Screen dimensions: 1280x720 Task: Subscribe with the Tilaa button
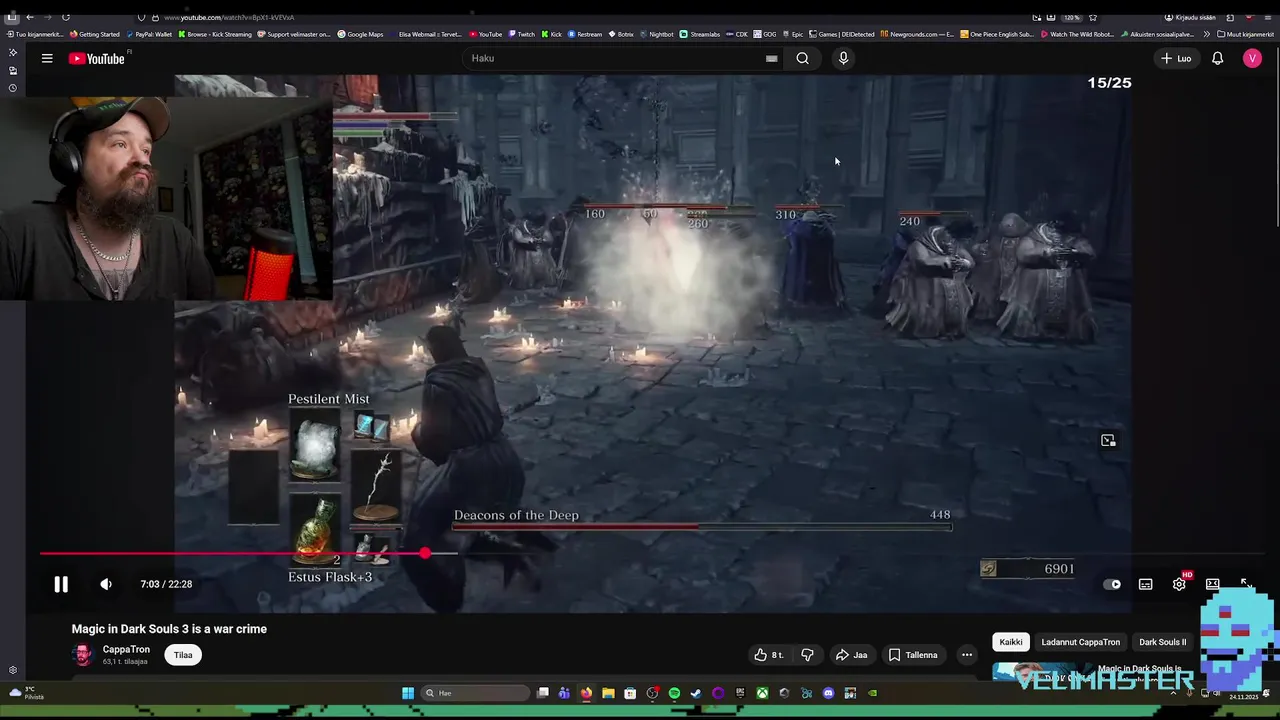click(183, 655)
